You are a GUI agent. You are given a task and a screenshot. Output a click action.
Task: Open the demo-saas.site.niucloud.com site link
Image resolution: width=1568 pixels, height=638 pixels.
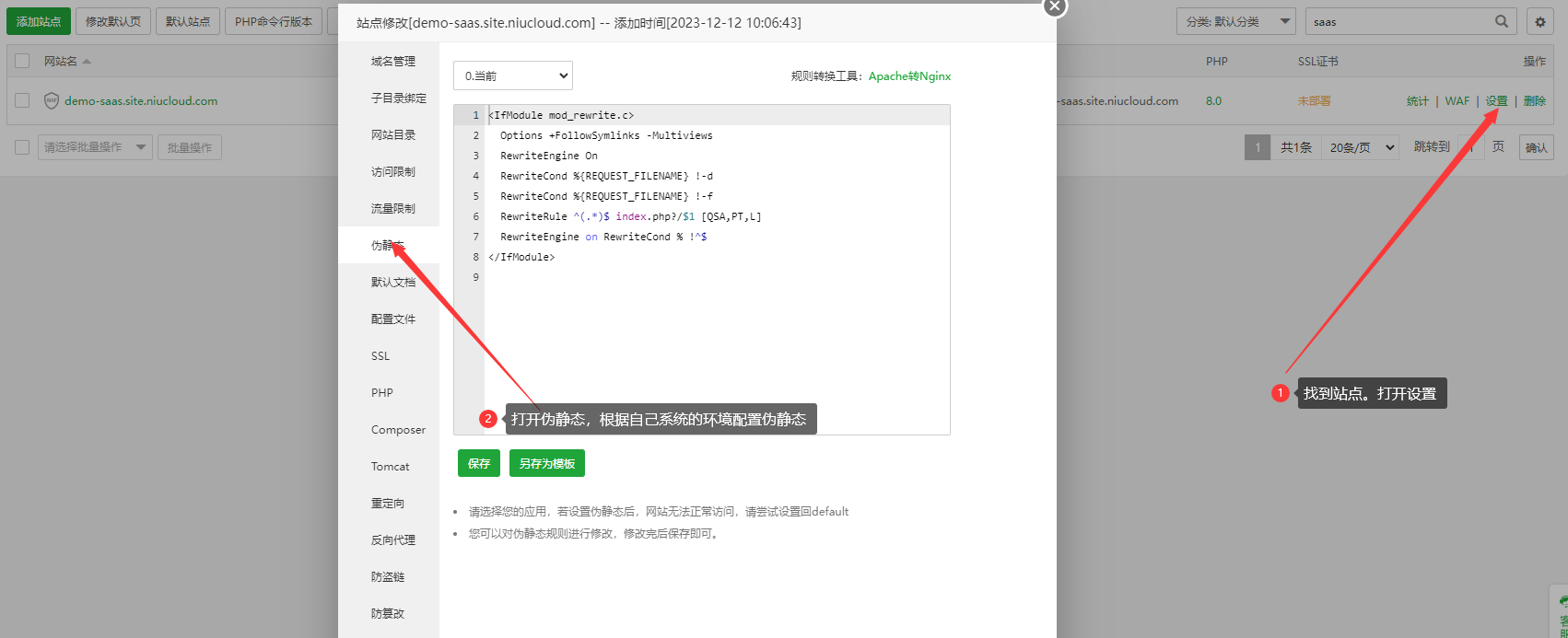(x=141, y=100)
